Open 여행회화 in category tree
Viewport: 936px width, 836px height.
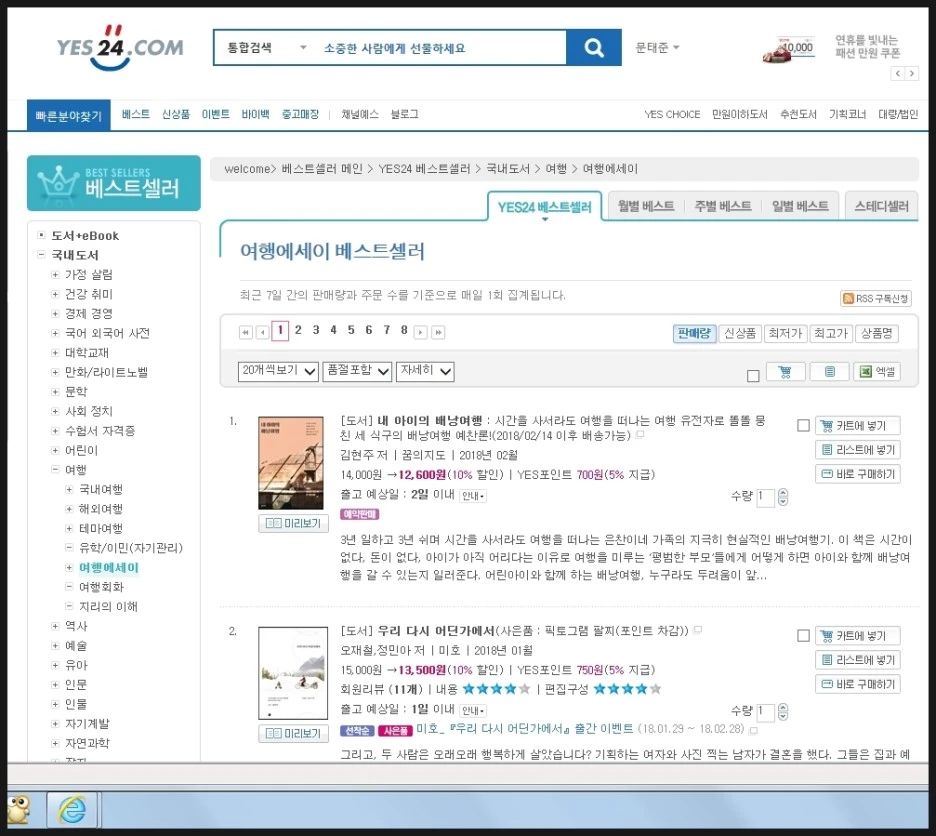[x=101, y=587]
